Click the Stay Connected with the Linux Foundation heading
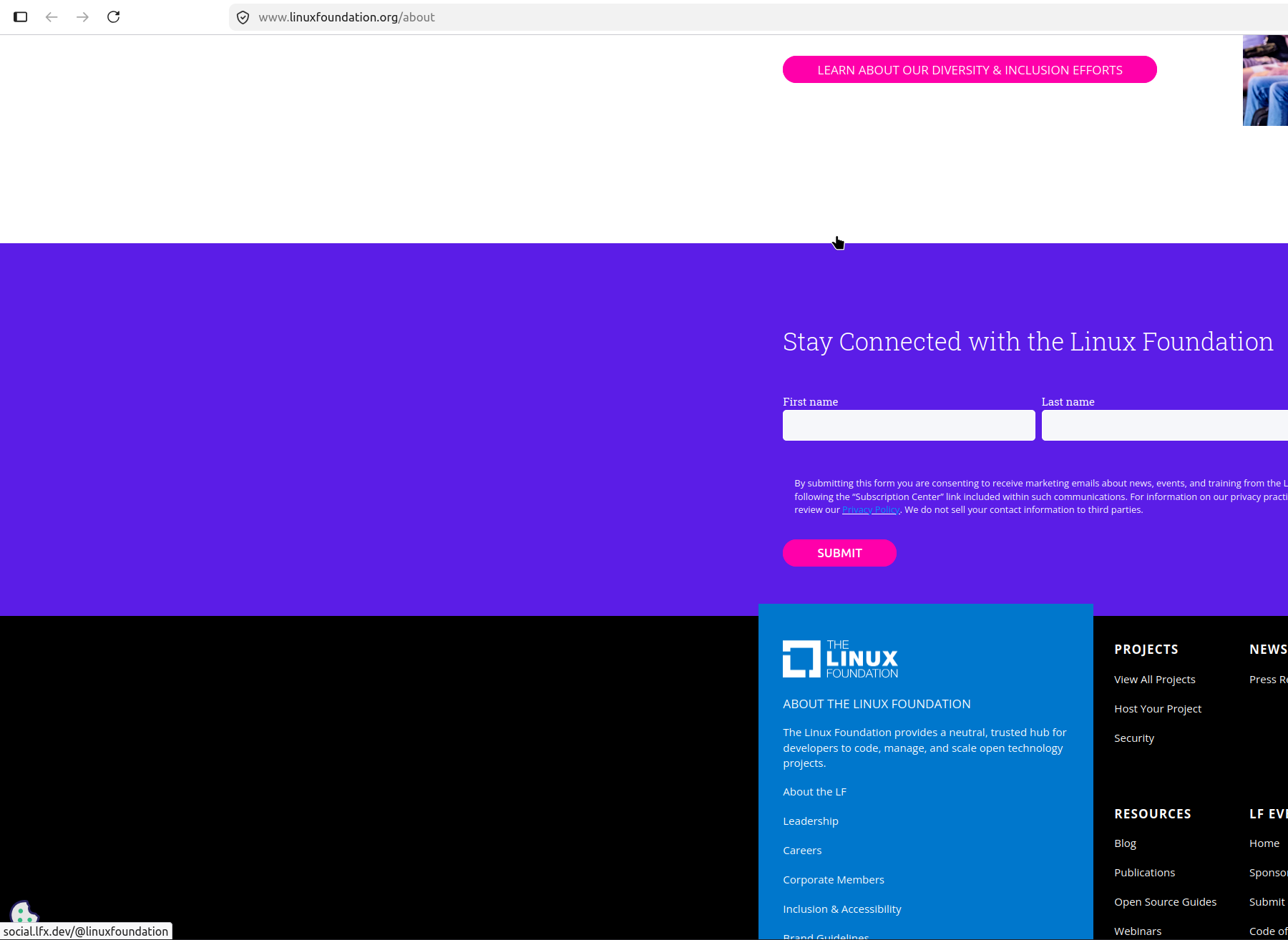 click(x=1028, y=342)
